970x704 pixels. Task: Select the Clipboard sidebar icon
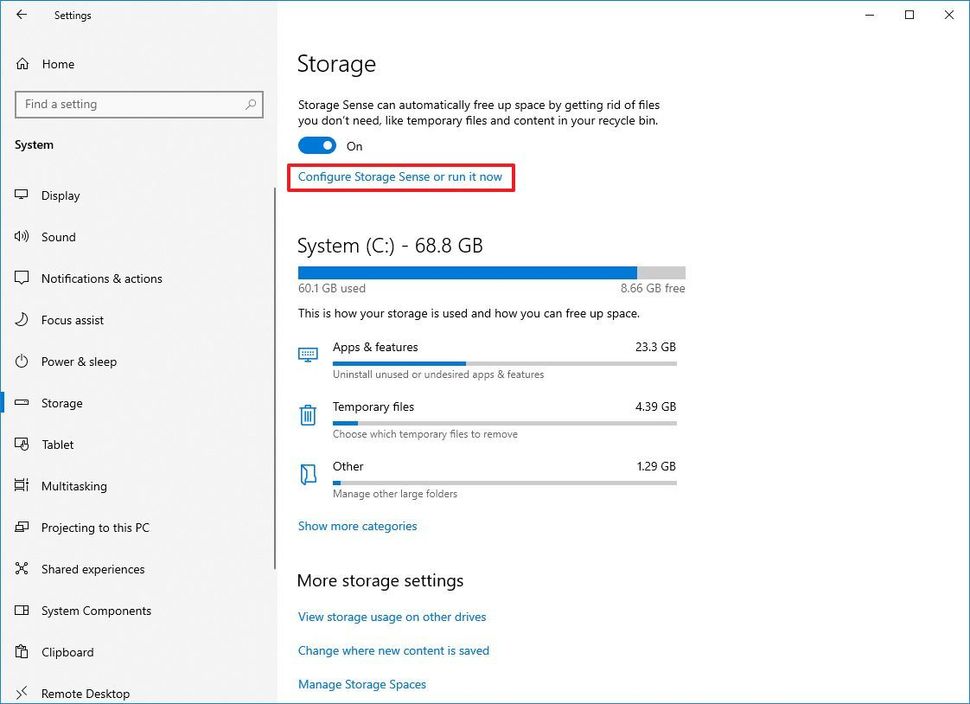(x=22, y=652)
